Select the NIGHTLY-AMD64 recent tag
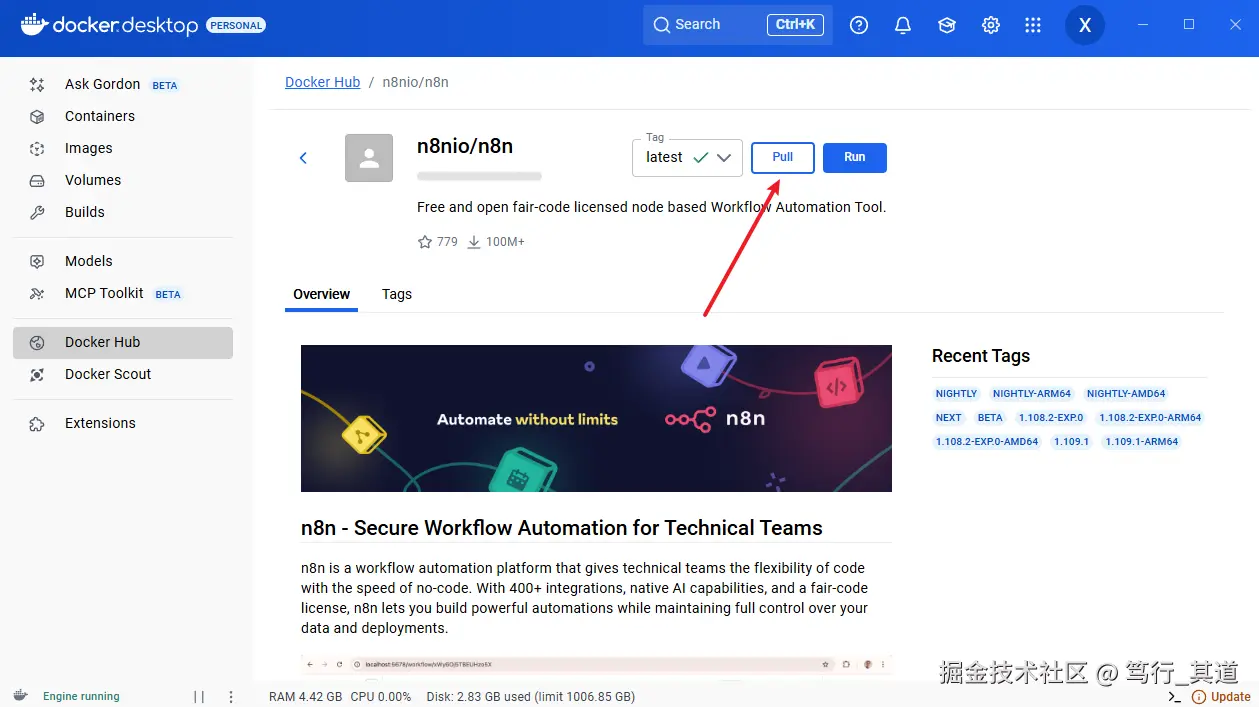 coord(1126,393)
